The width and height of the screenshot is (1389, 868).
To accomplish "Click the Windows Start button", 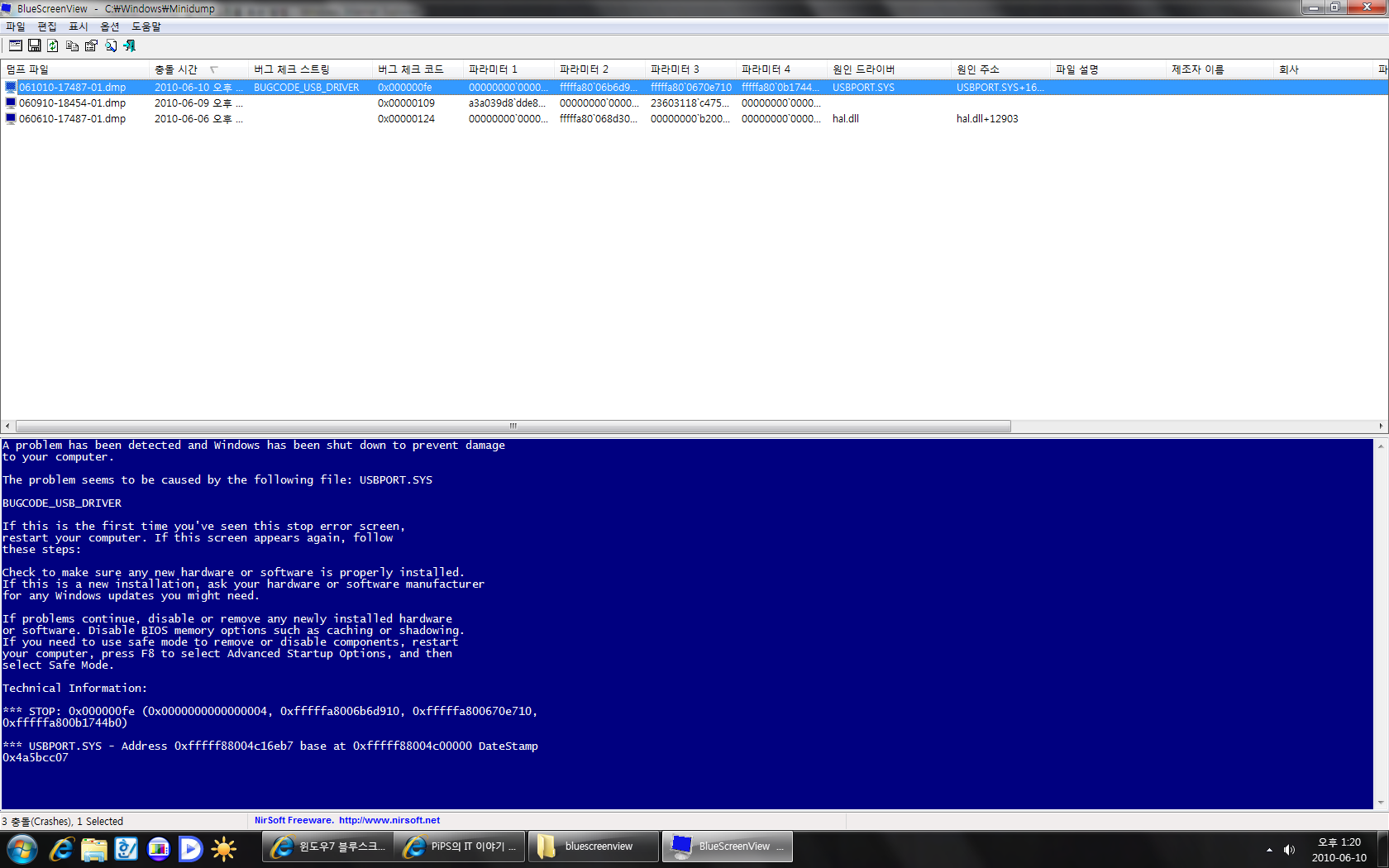I will (x=21, y=849).
